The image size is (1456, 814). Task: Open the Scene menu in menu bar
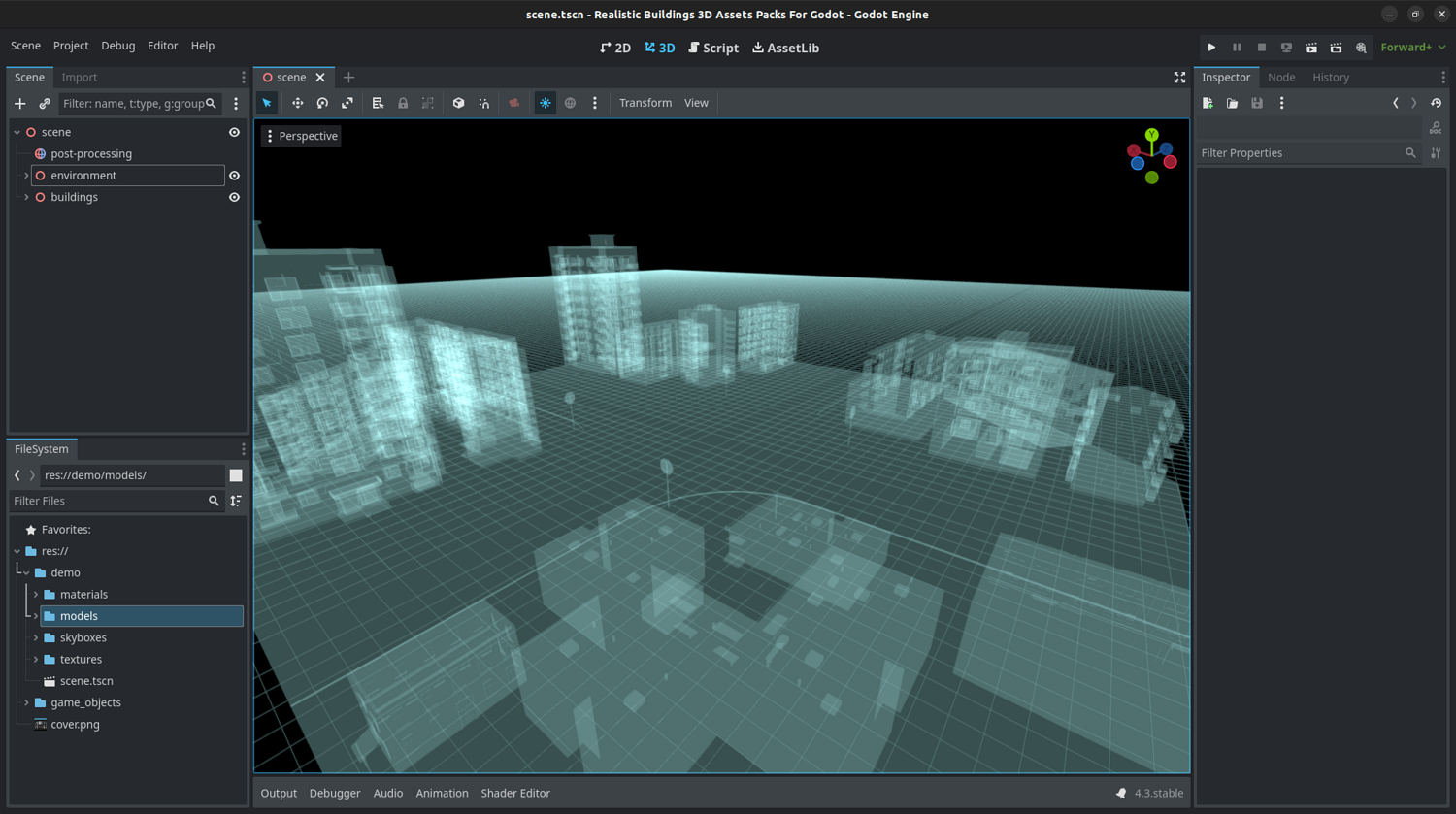click(x=25, y=46)
